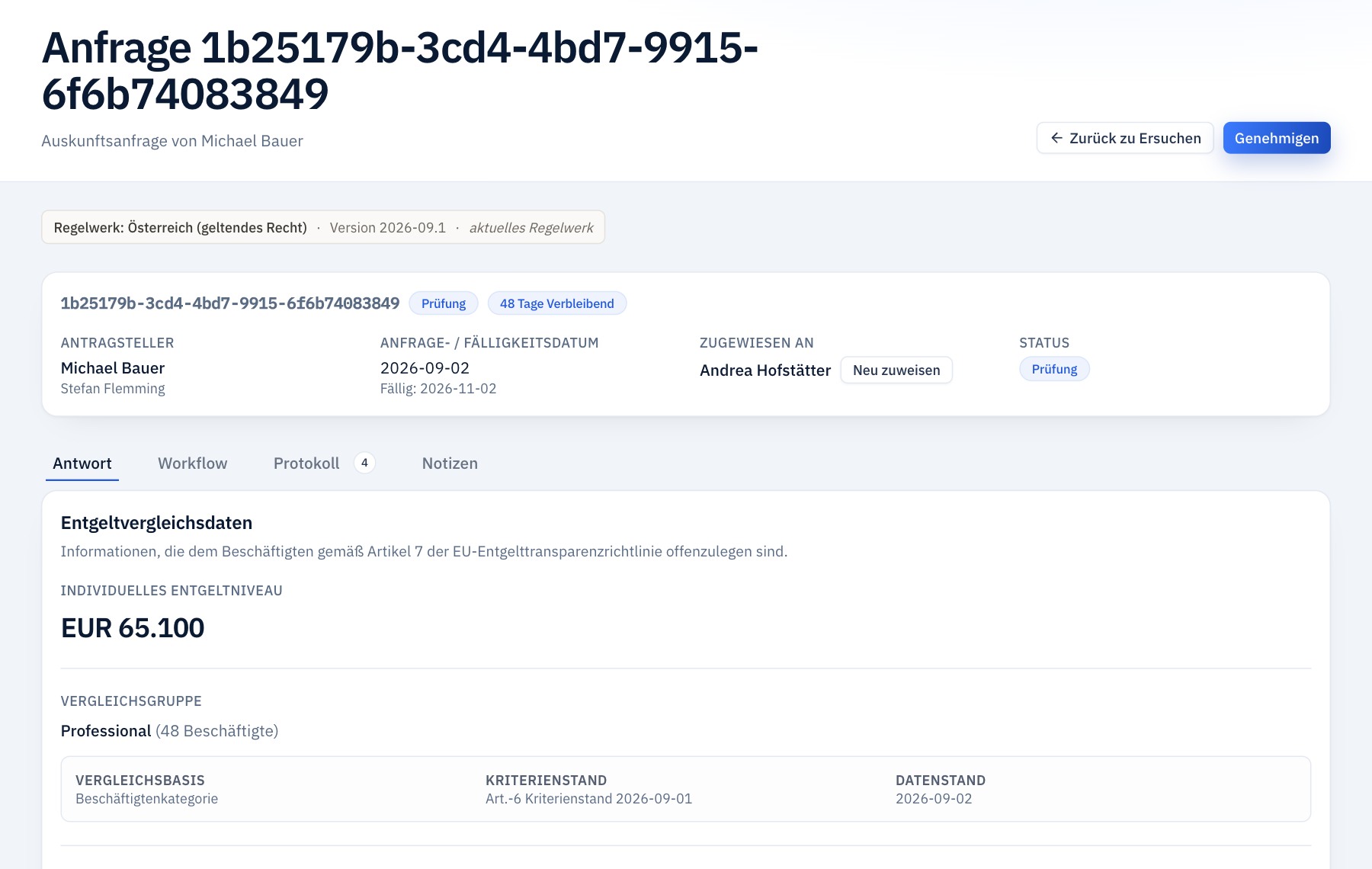Switch to the Workflow tab
The image size is (1372, 869).
tap(193, 463)
